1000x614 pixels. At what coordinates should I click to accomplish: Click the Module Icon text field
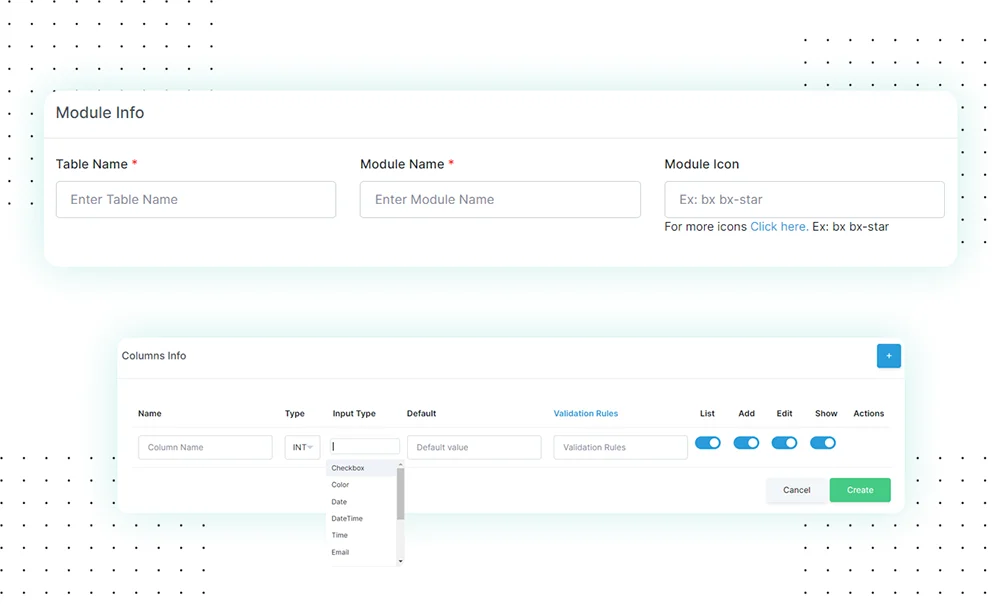[x=804, y=200]
